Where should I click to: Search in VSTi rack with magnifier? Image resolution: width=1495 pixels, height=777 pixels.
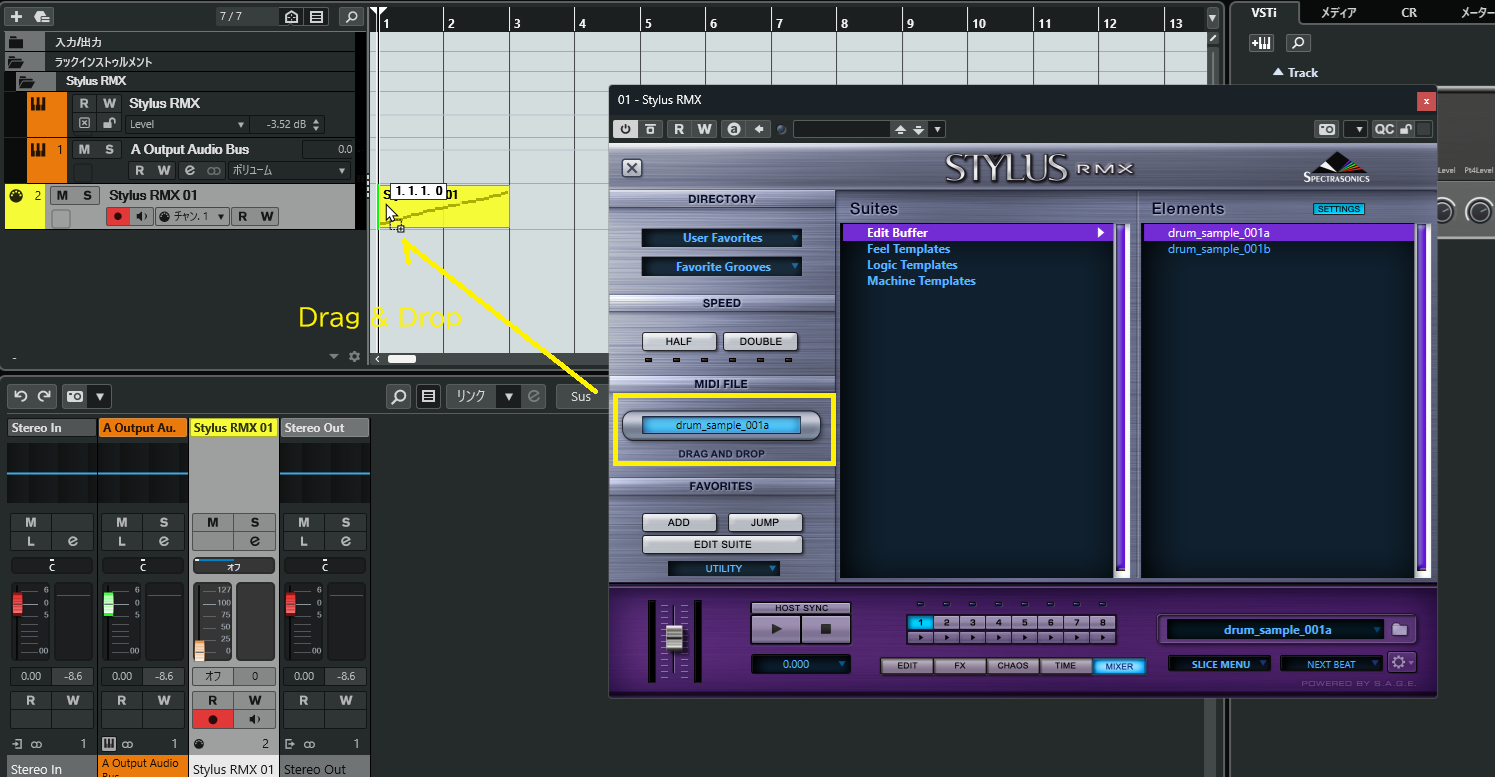click(1297, 43)
